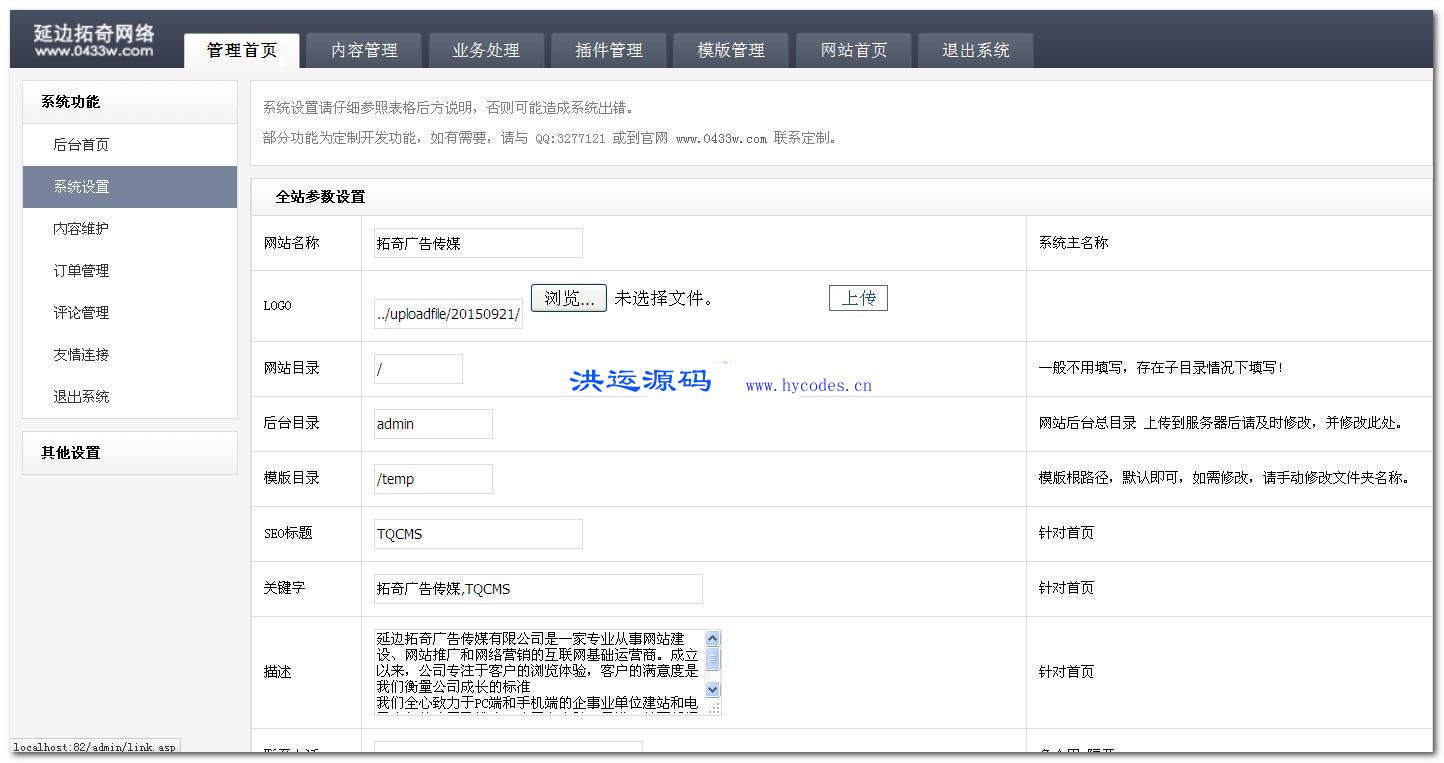Screen dimensions: 1444x763
Task: Click the QQ:3277121 contact notice line
Action: coord(551,139)
